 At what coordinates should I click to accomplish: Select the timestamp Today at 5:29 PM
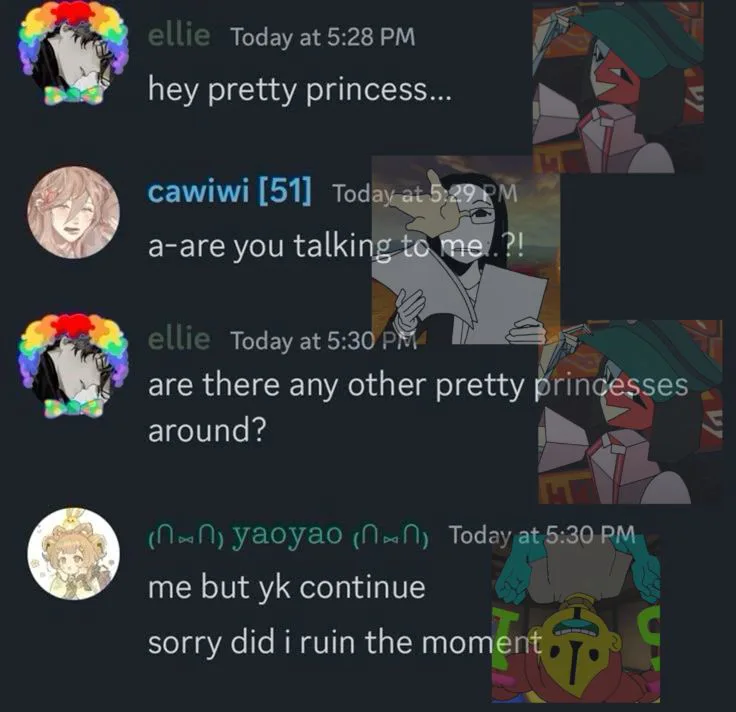425,193
